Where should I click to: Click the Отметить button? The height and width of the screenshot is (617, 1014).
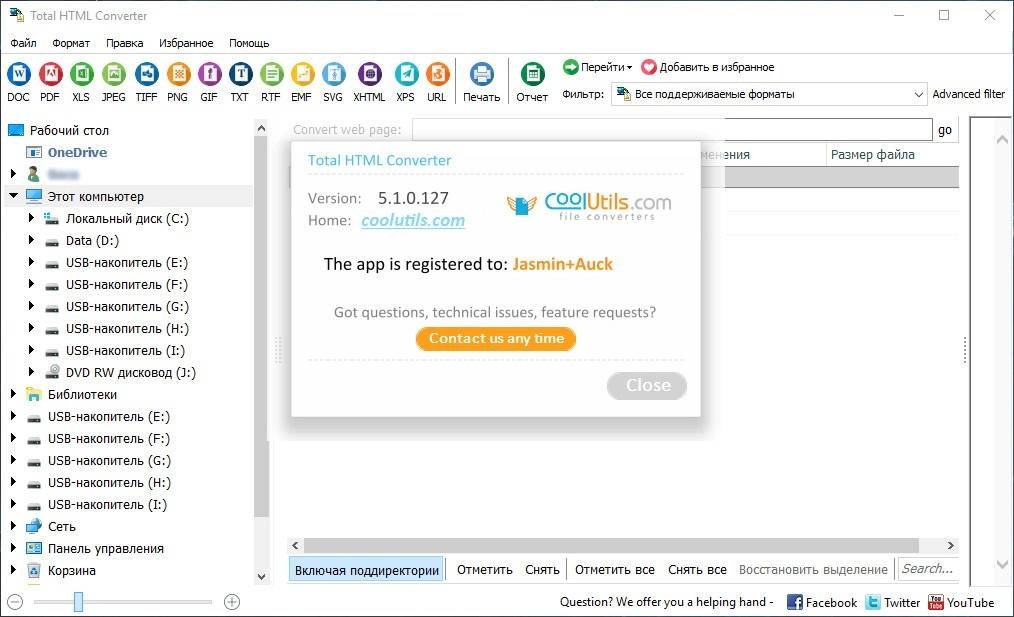click(x=484, y=570)
